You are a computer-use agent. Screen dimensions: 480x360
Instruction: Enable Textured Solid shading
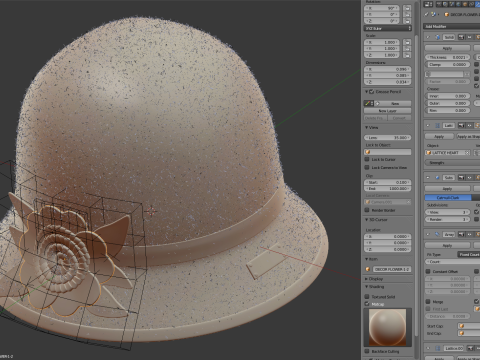(x=367, y=296)
